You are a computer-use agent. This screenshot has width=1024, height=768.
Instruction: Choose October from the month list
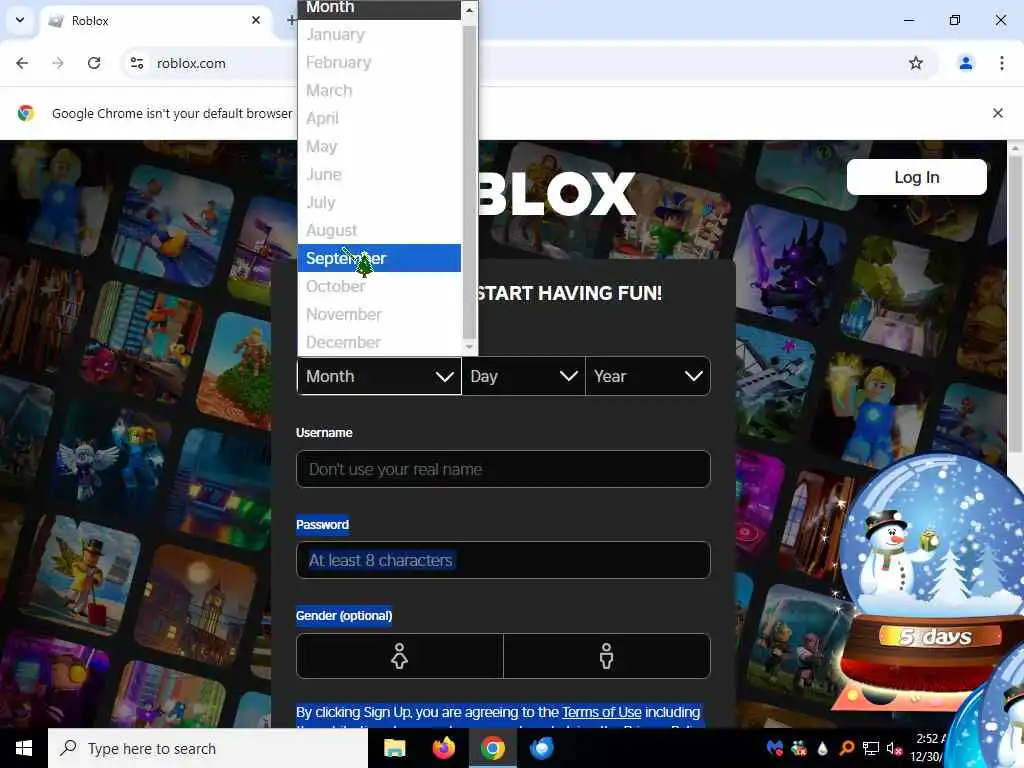pos(379,286)
